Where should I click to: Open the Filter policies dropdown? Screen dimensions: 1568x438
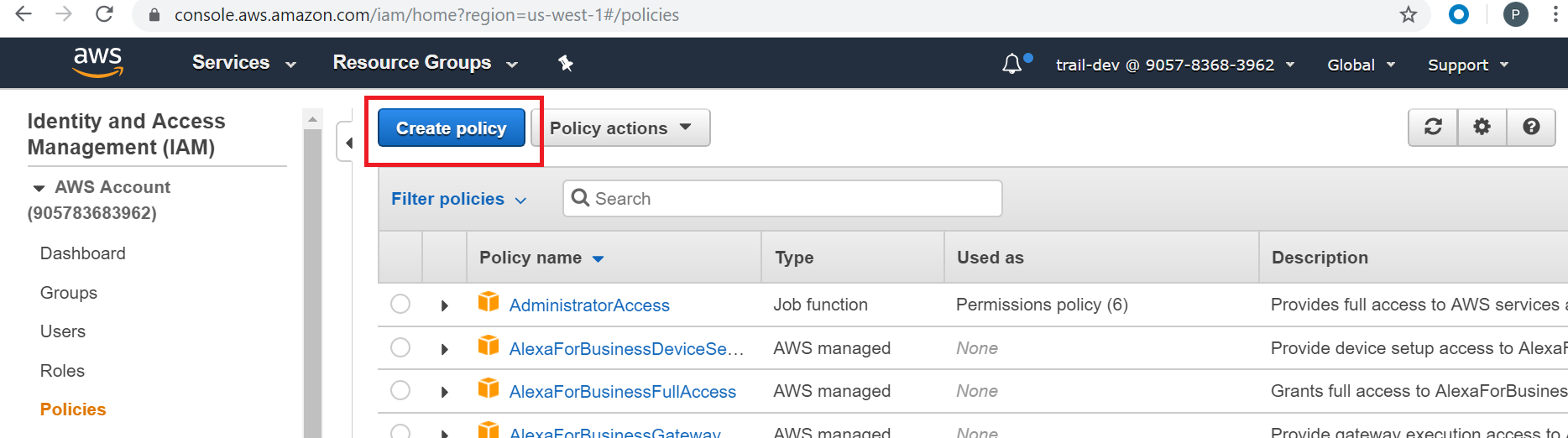coord(458,199)
